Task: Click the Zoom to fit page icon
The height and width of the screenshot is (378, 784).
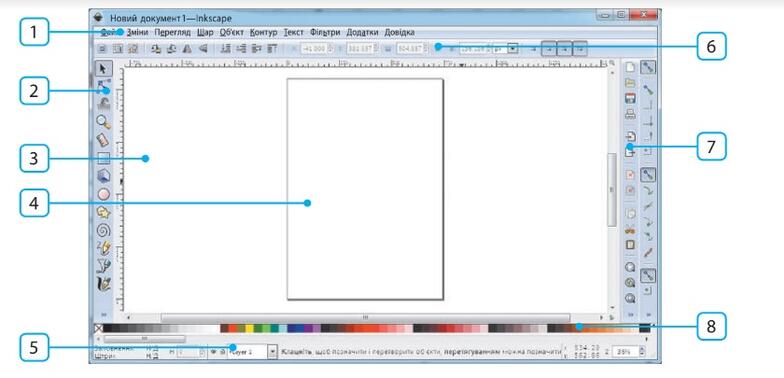Action: click(x=630, y=298)
